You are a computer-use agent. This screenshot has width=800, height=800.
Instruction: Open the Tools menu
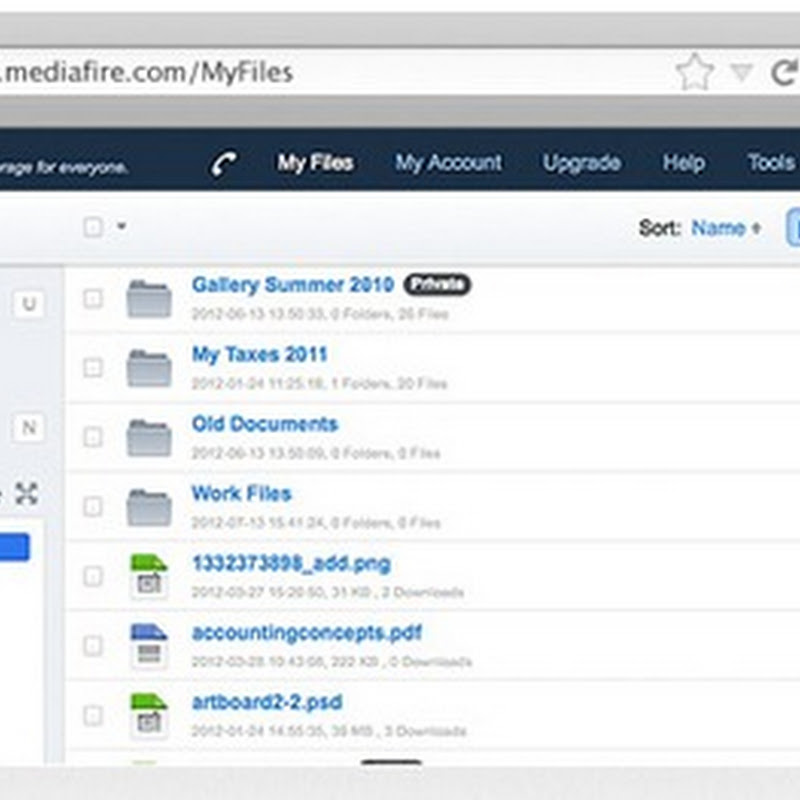click(x=771, y=163)
